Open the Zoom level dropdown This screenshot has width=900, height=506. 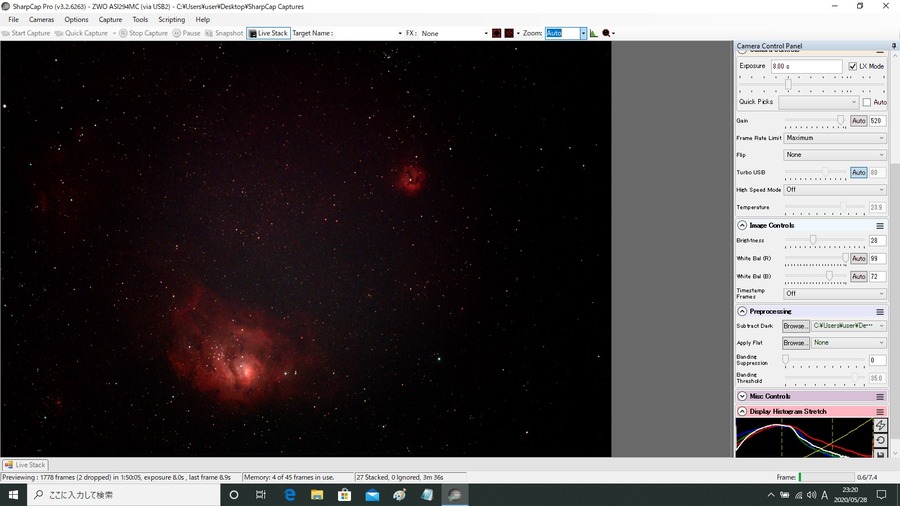(x=583, y=33)
